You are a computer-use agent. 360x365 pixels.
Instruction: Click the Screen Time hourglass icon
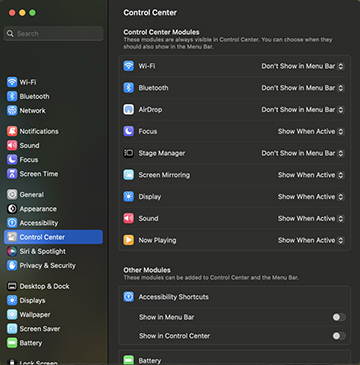12,174
